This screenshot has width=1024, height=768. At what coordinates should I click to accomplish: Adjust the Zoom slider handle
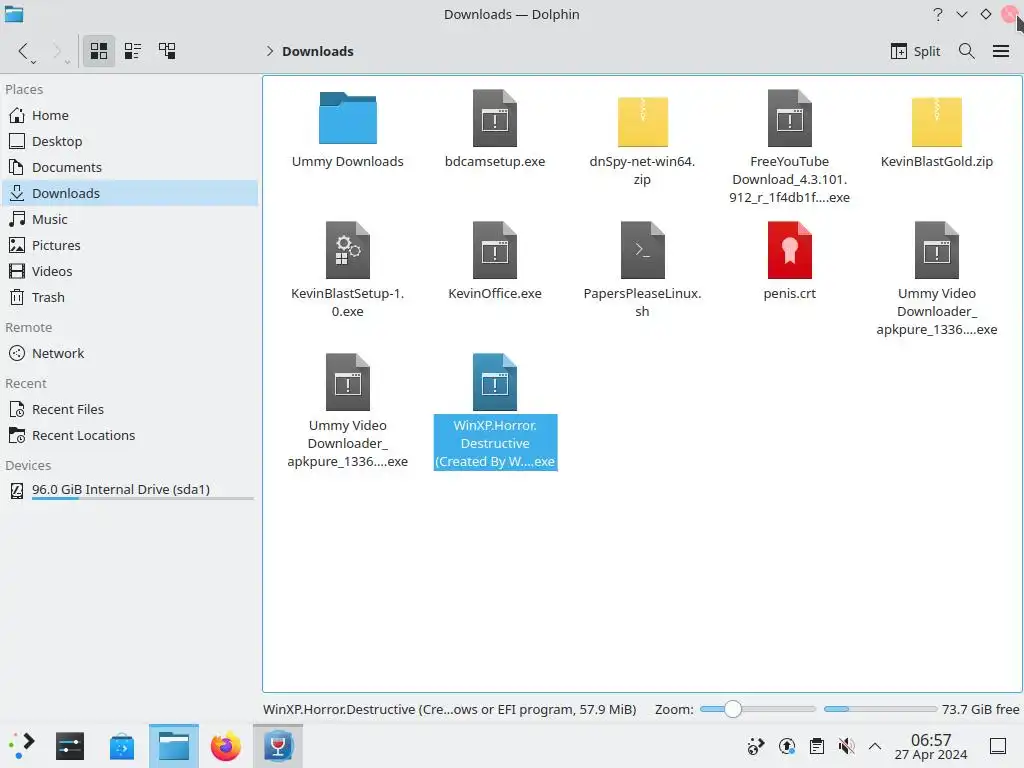pyautogui.click(x=733, y=709)
